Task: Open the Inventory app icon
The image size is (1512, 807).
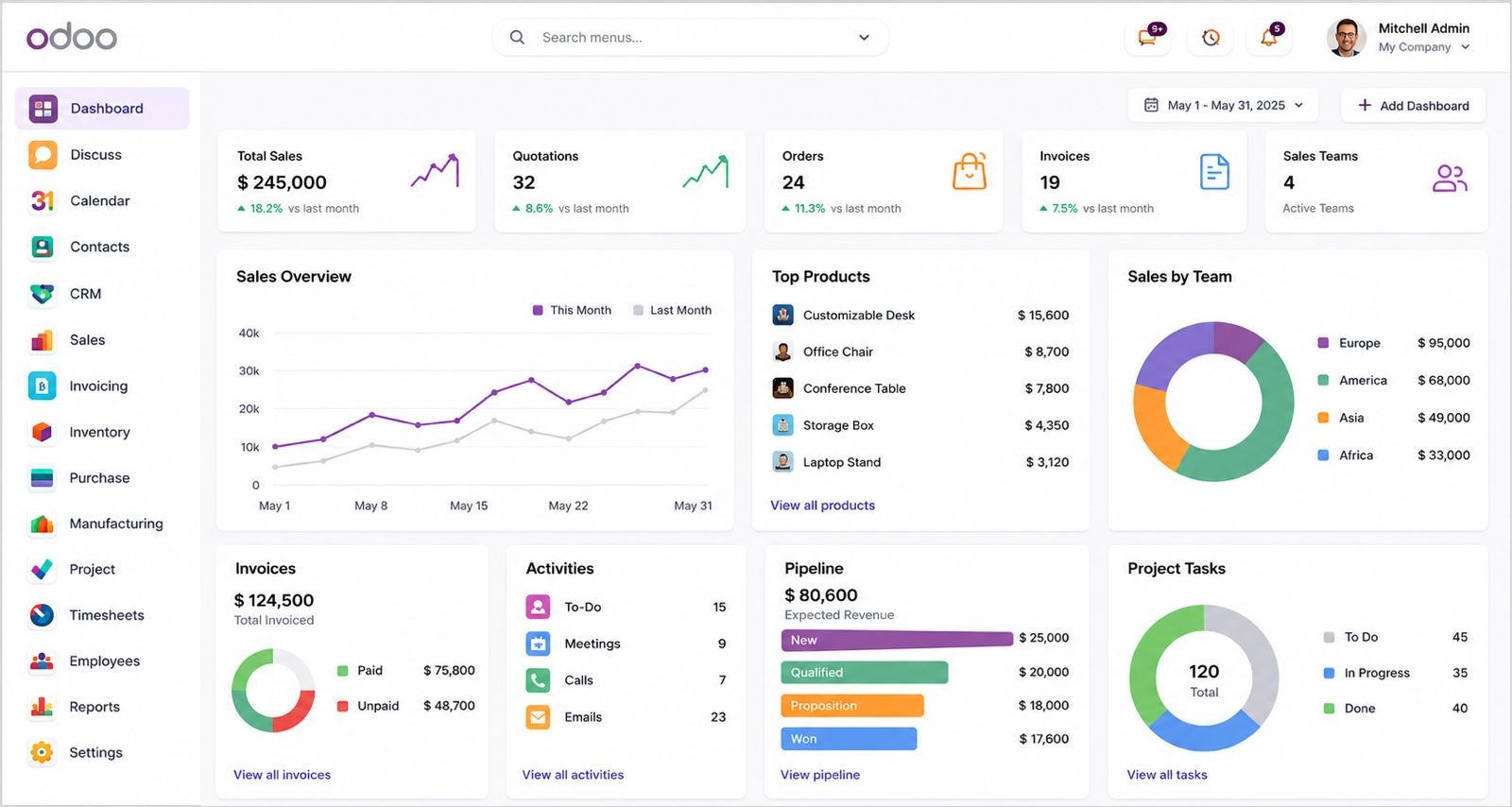Action: pos(43,432)
